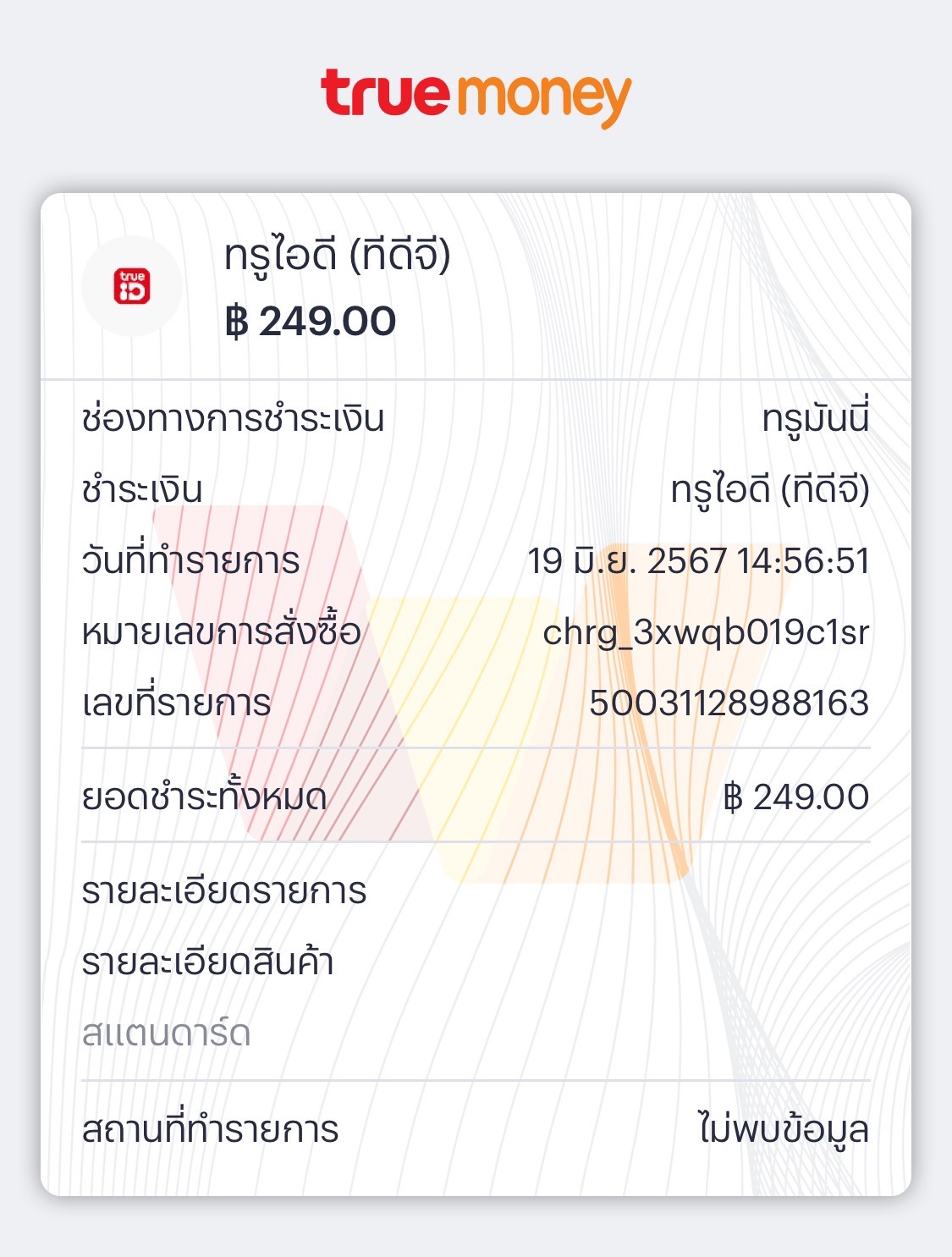
Task: Select total paid value ฿ 249.00
Action: [795, 797]
